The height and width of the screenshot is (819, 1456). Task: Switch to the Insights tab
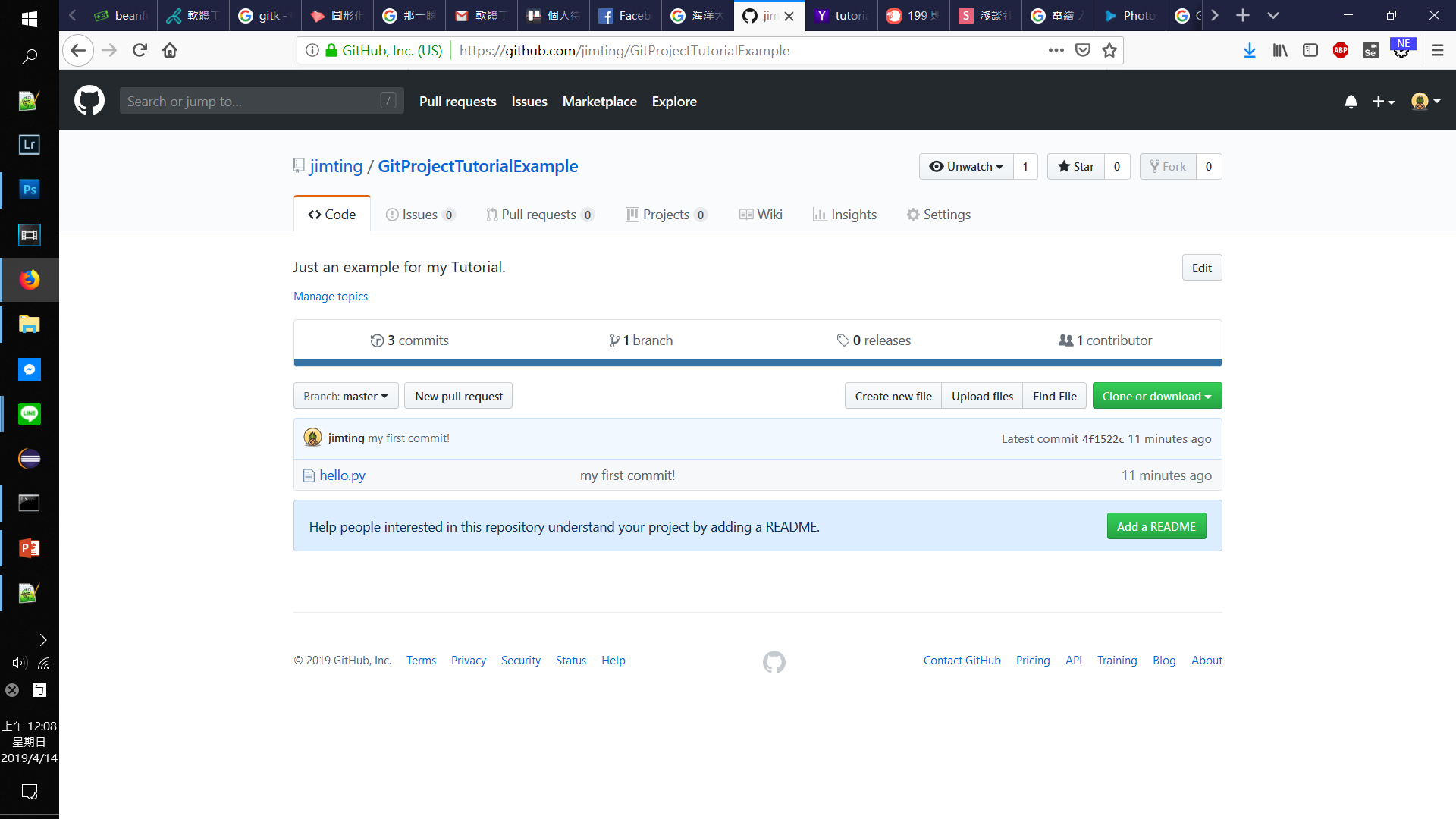tap(845, 215)
